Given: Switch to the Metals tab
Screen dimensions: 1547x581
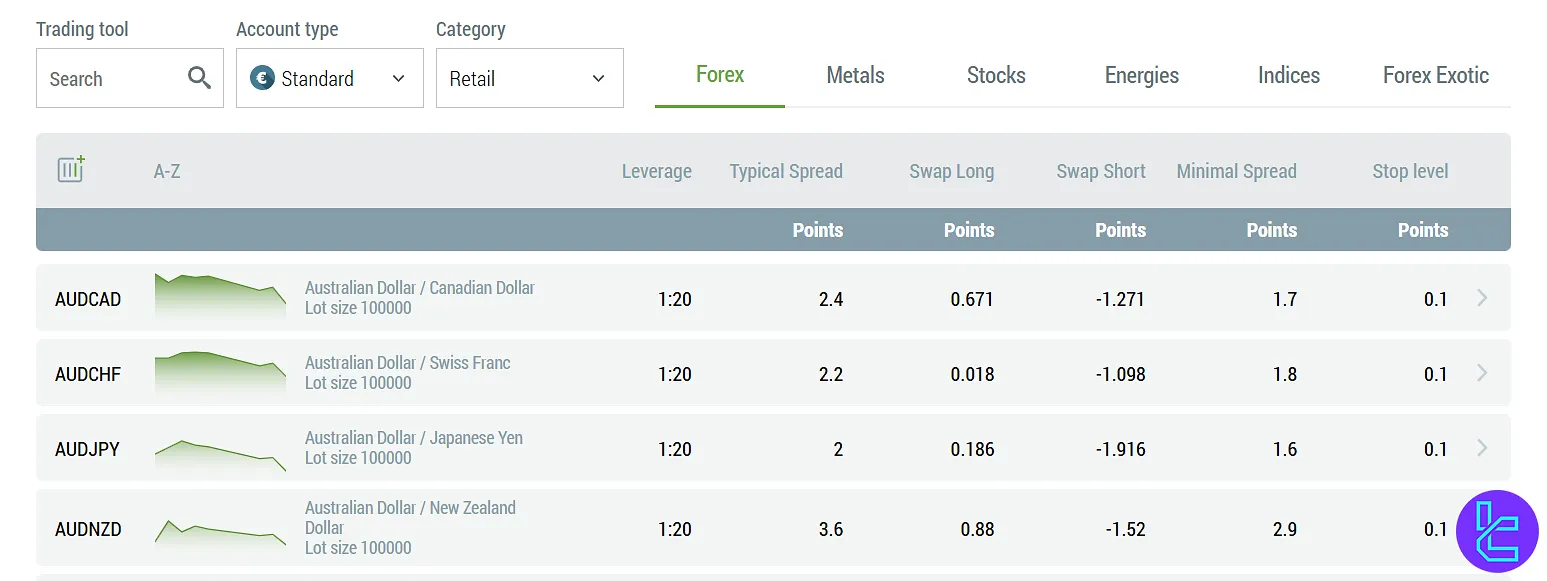Looking at the screenshot, I should click(855, 74).
